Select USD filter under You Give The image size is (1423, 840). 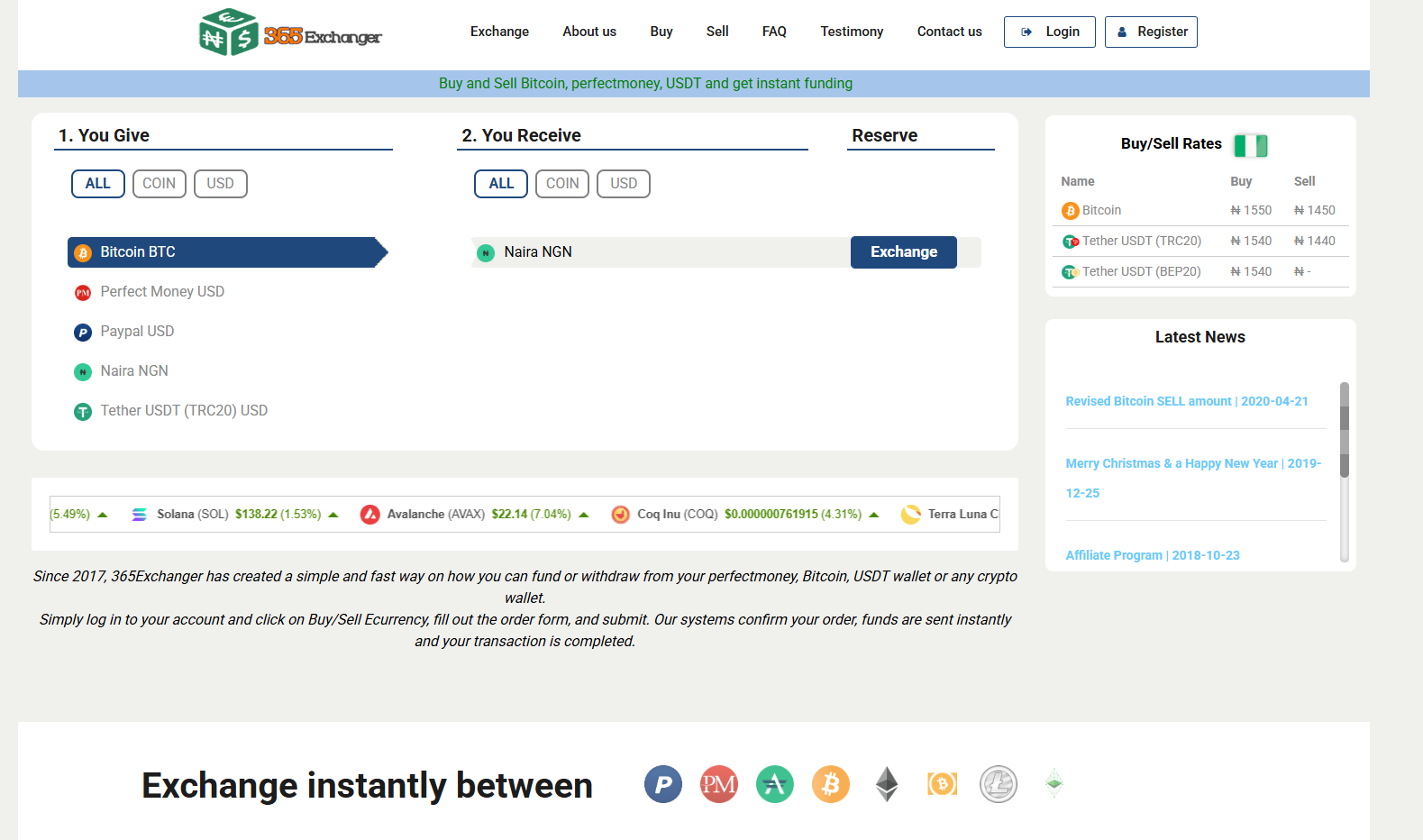pos(221,184)
